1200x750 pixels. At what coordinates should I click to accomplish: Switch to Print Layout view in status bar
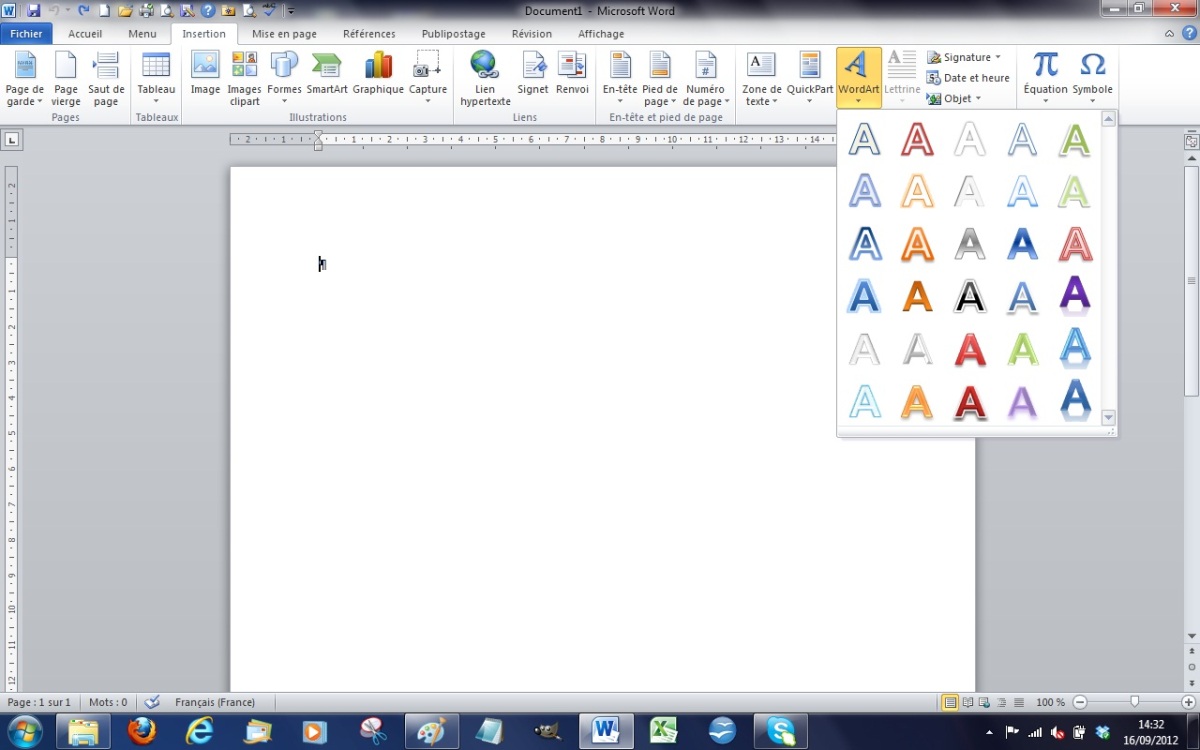(950, 702)
